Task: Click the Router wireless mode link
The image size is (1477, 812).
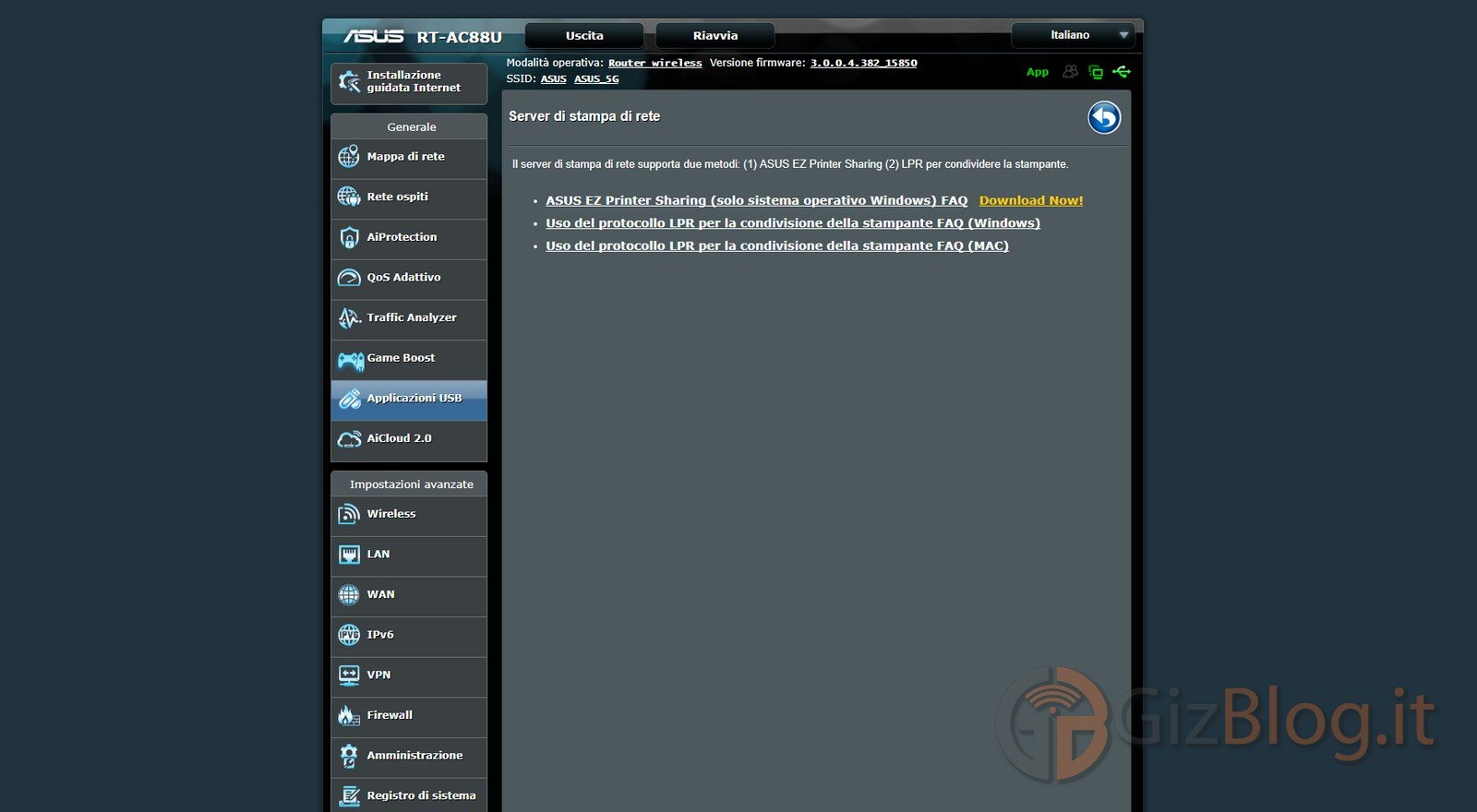Action: [654, 63]
